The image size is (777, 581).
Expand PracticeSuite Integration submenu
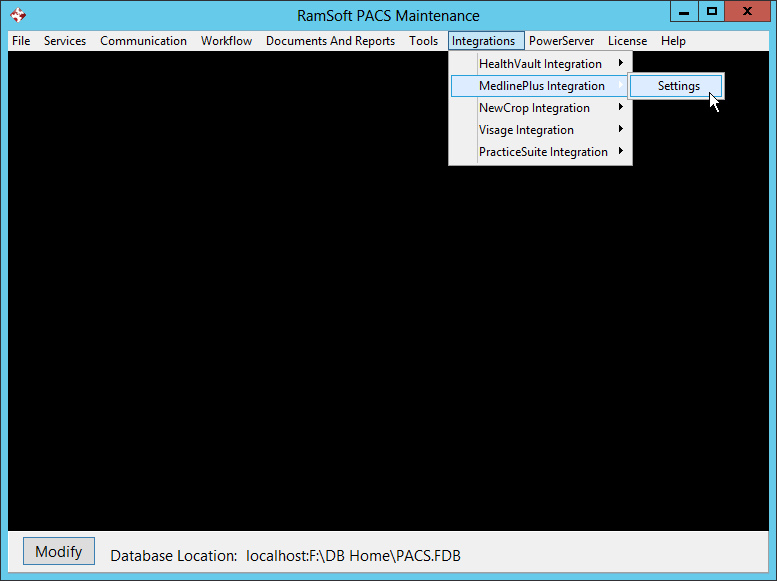pyautogui.click(x=543, y=152)
